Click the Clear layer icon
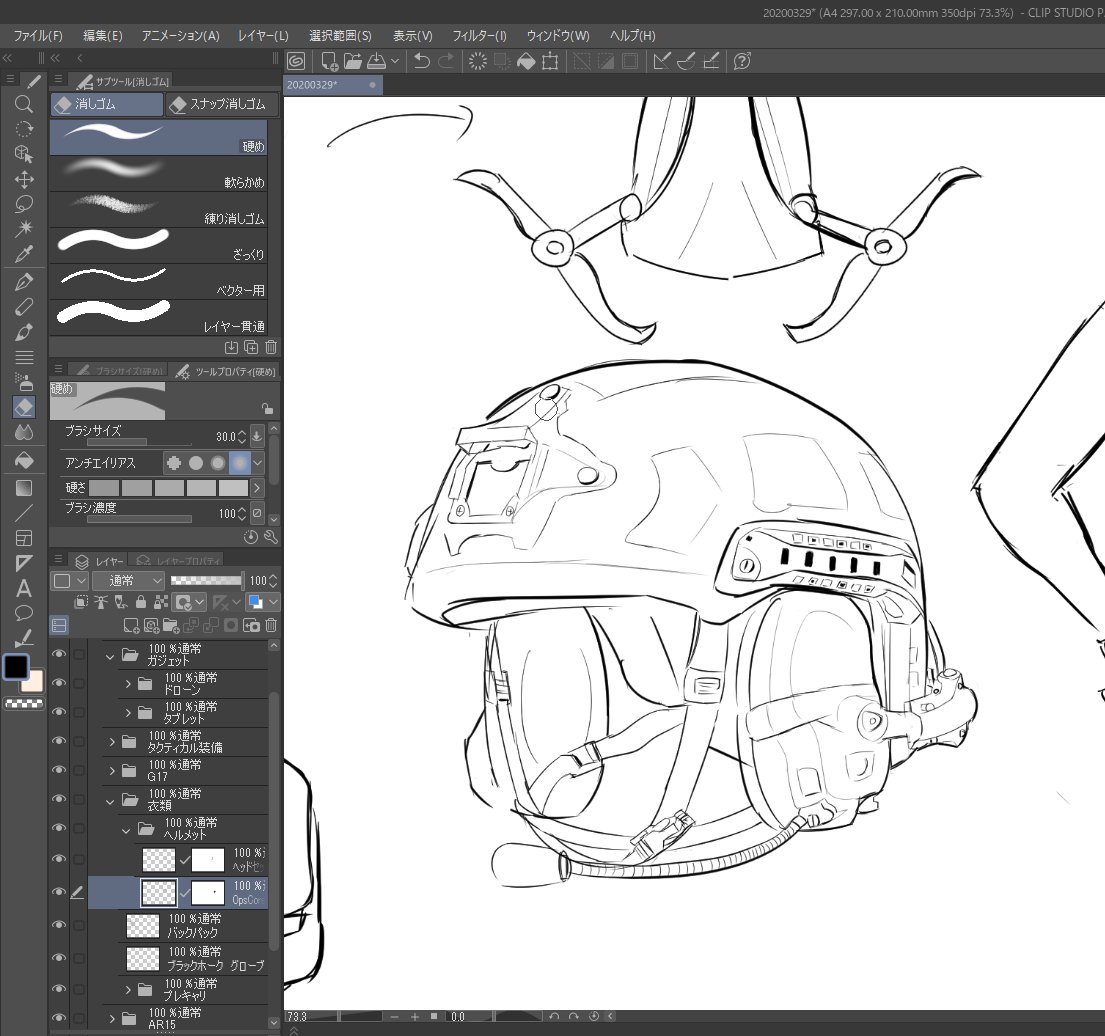This screenshot has width=1105, height=1036. pos(478,61)
